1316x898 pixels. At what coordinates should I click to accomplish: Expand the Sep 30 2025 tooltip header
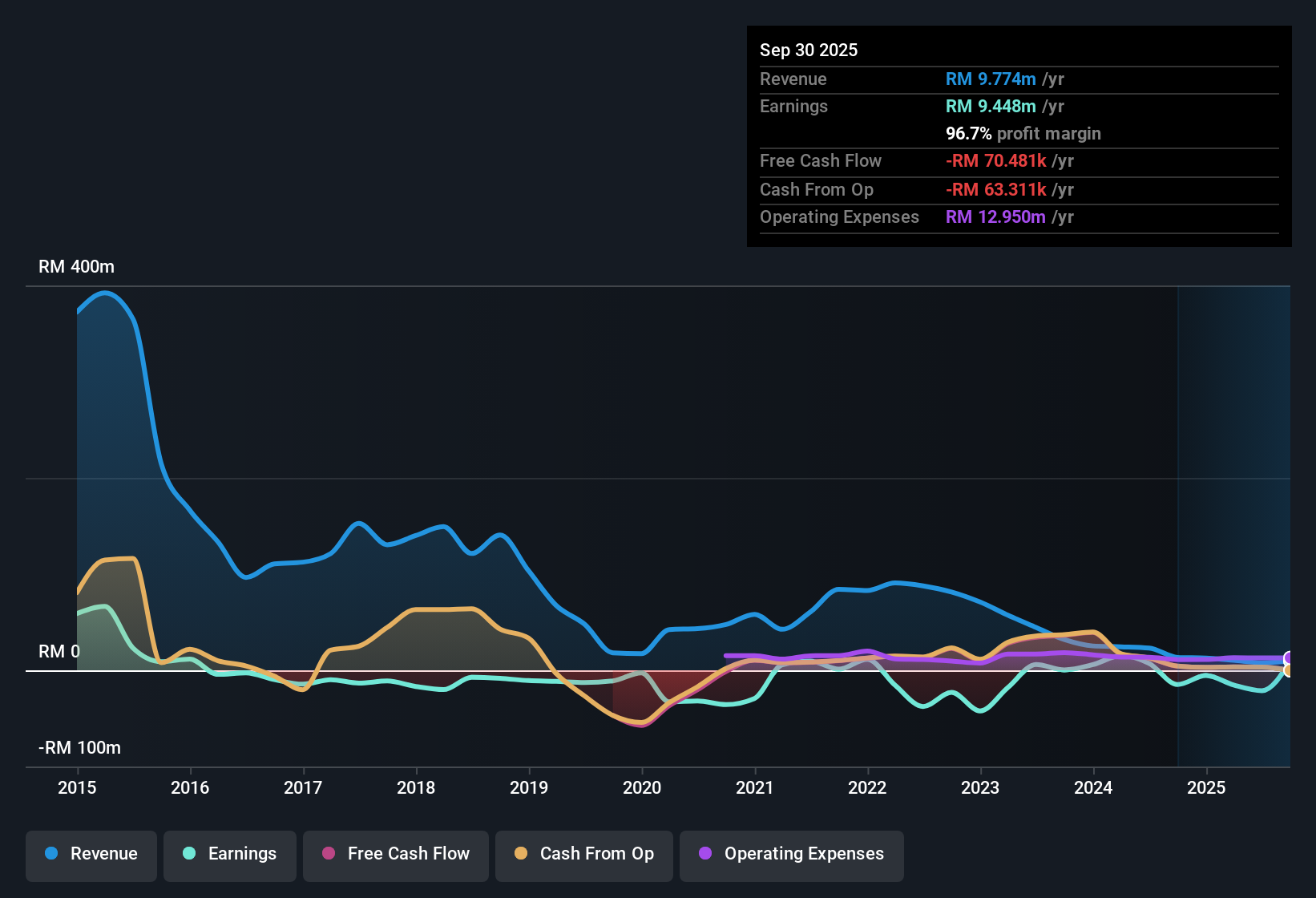pyautogui.click(x=809, y=50)
